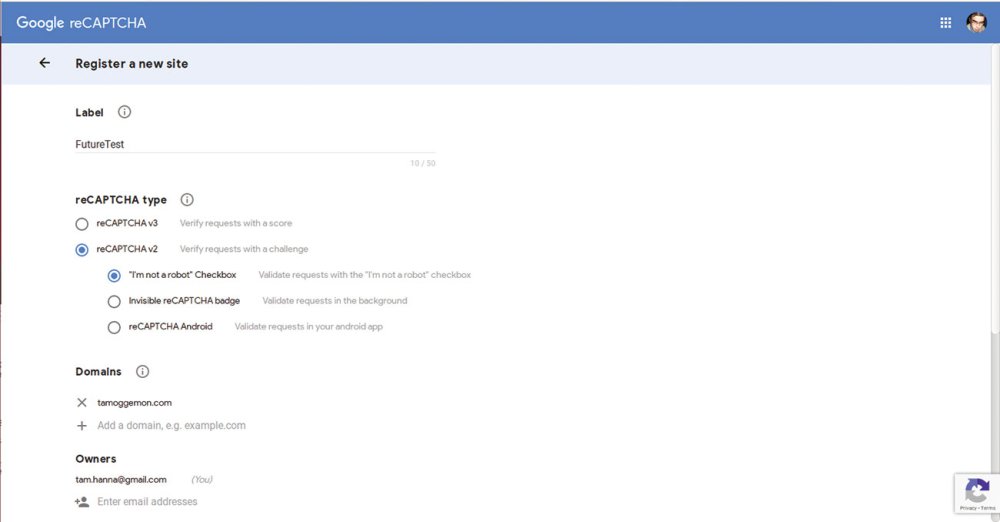Click the Label field containing FutureTest
This screenshot has height=522, width=1000.
(255, 144)
